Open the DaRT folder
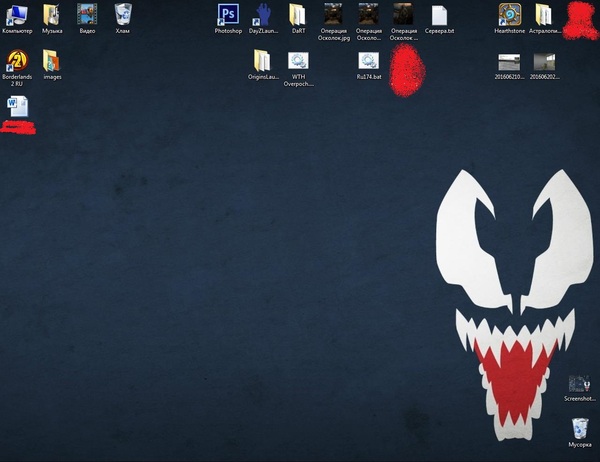 pos(298,14)
